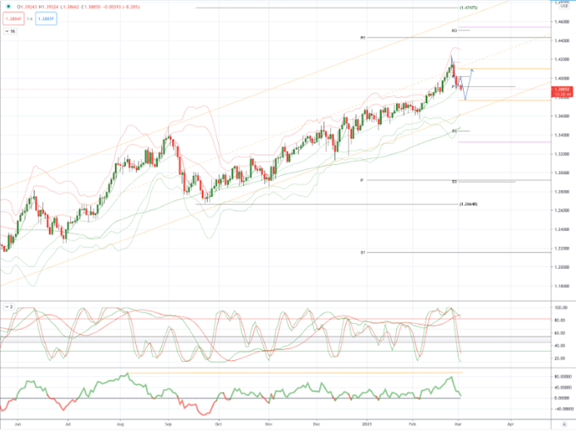Click the R1 pivot level label
This screenshot has height=432, width=576.
coord(363,37)
